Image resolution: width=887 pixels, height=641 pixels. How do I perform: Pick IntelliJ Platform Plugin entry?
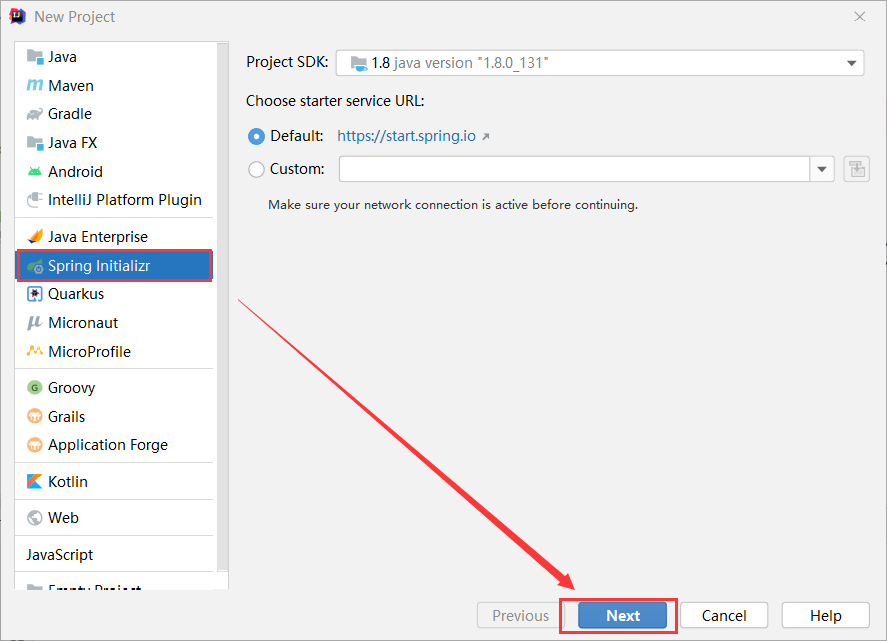pyautogui.click(x=114, y=200)
